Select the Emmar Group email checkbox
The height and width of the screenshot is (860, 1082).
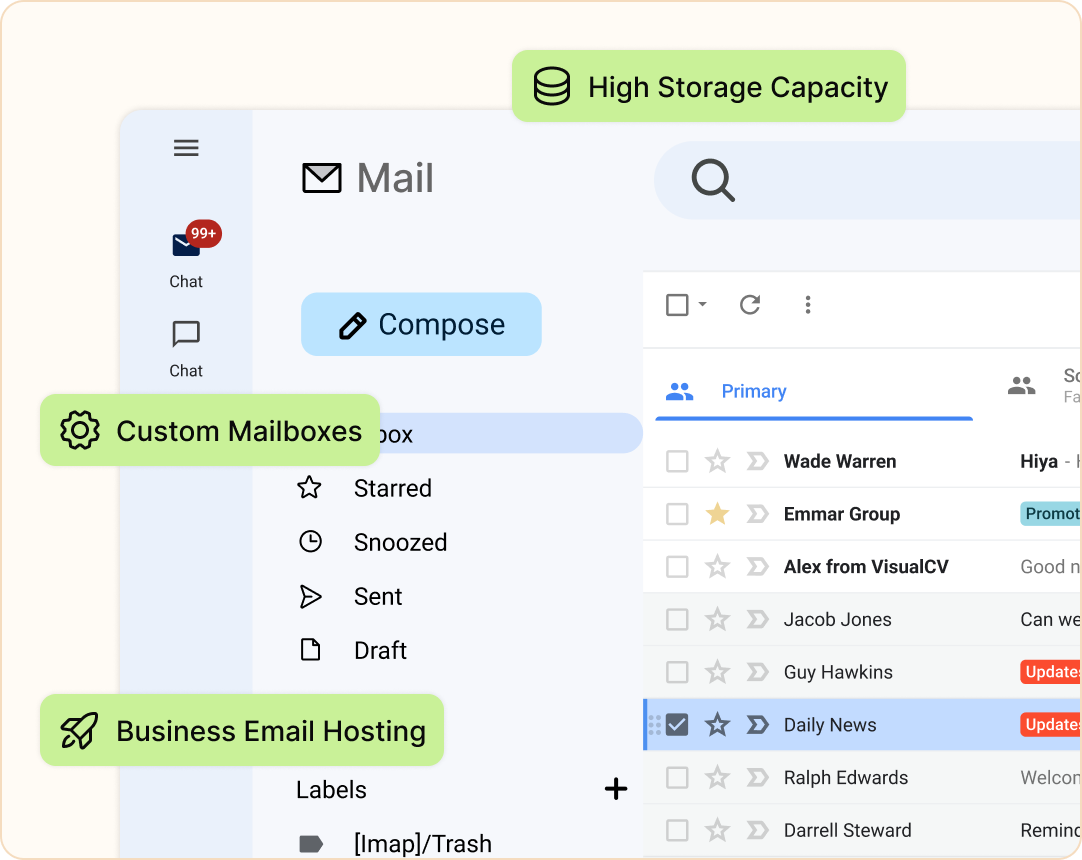click(x=677, y=514)
